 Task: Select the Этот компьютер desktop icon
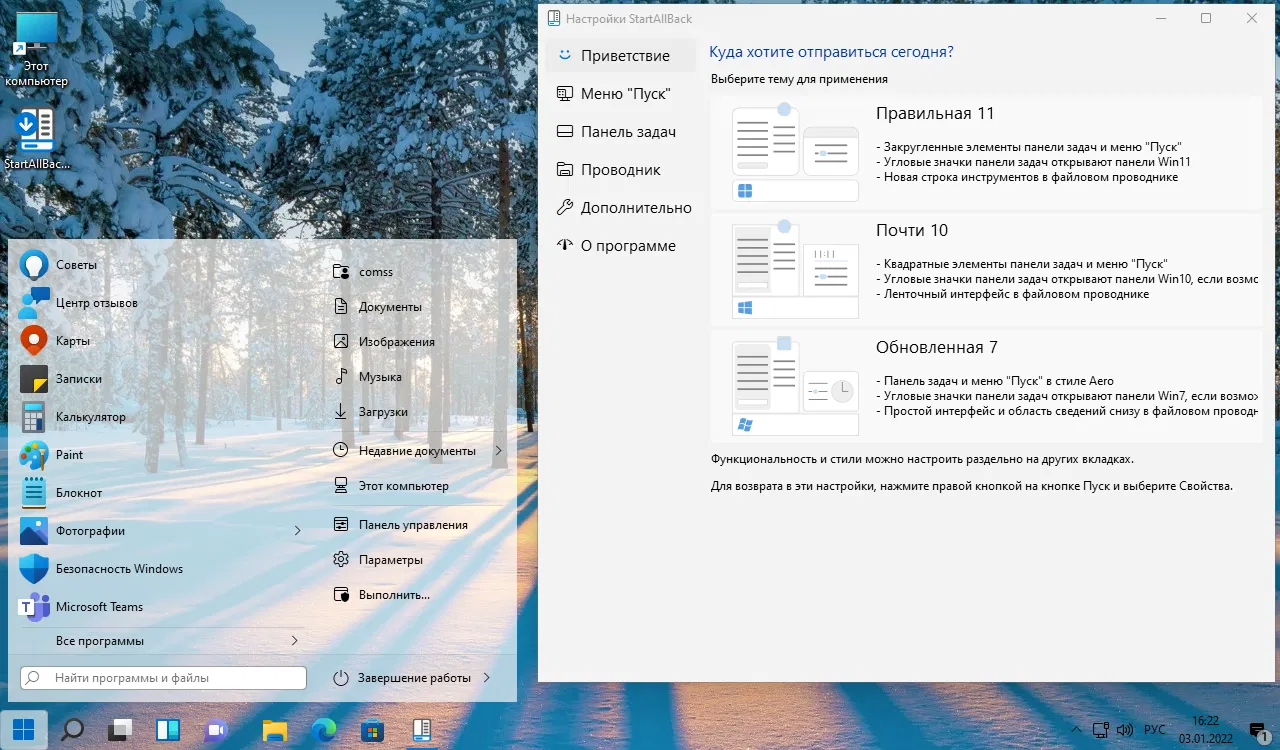37,52
